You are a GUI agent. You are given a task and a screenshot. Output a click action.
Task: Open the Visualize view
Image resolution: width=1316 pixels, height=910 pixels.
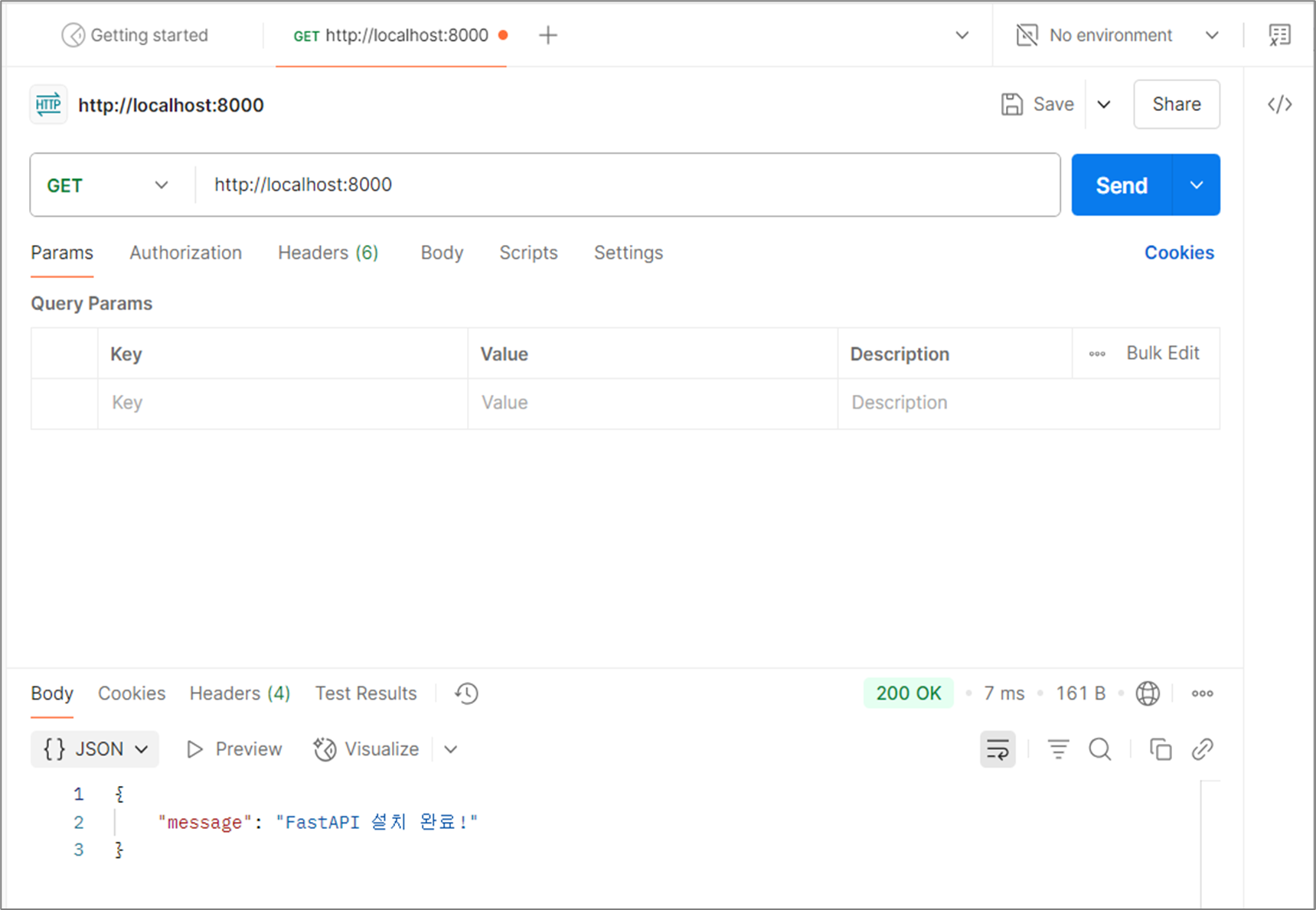pyautogui.click(x=367, y=749)
